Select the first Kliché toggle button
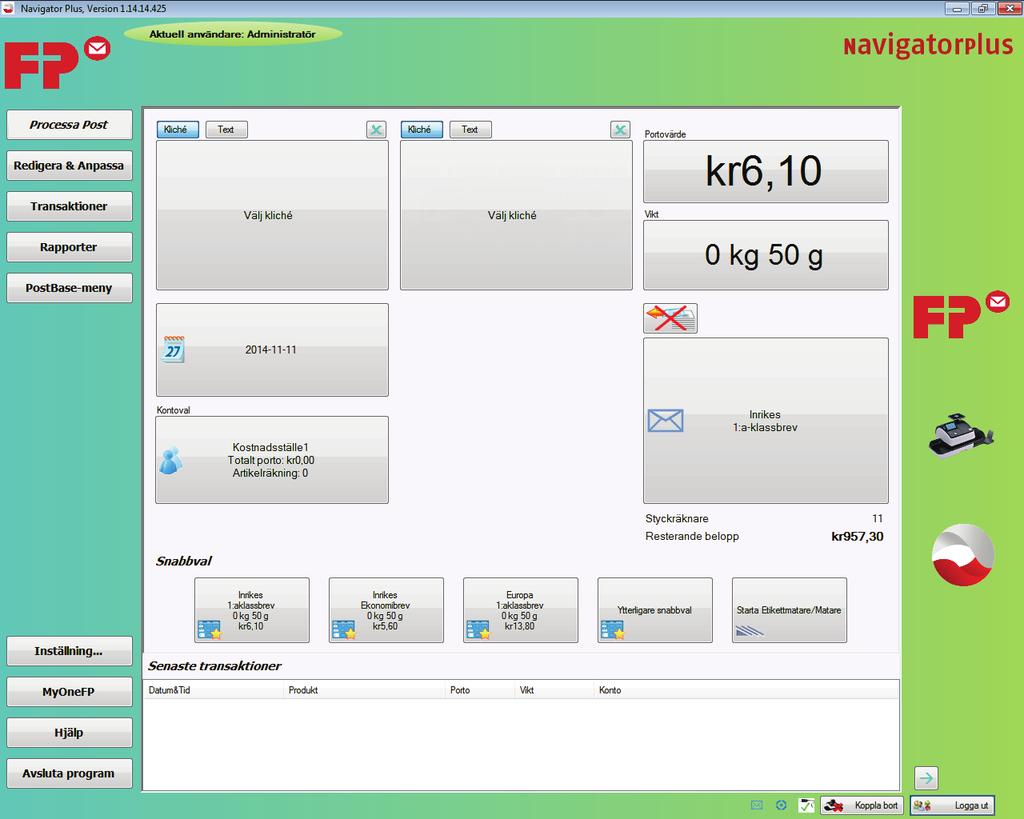The width and height of the screenshot is (1024, 819). (178, 129)
